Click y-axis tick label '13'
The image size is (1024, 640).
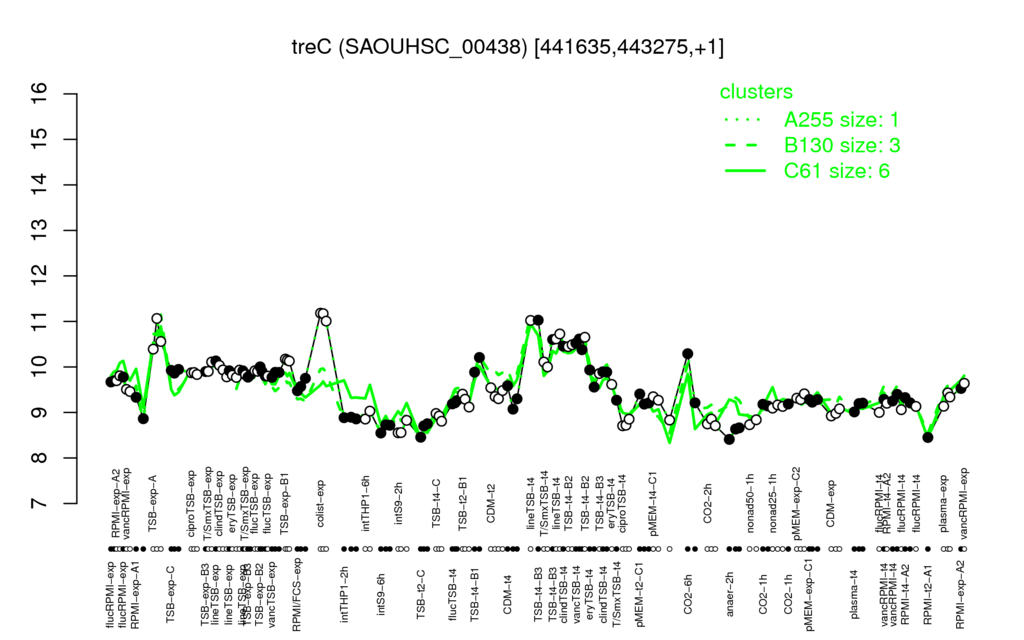tap(39, 231)
